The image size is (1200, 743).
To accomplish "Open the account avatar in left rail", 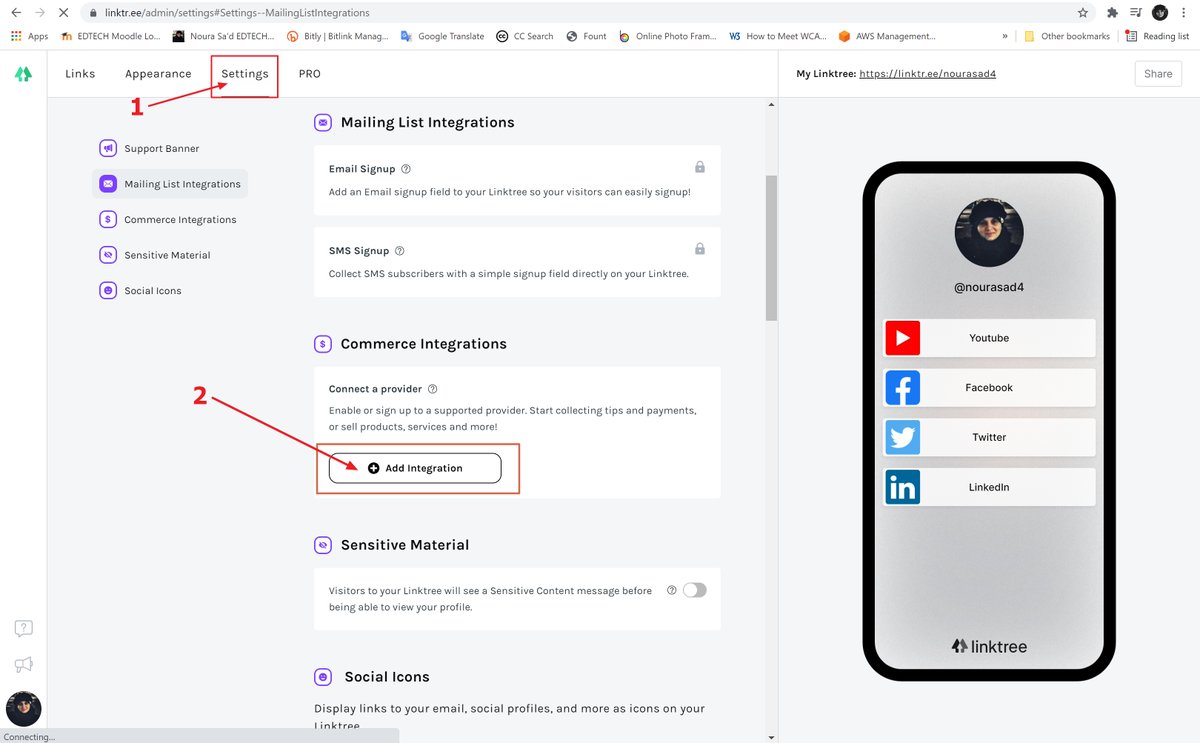I will 24,708.
